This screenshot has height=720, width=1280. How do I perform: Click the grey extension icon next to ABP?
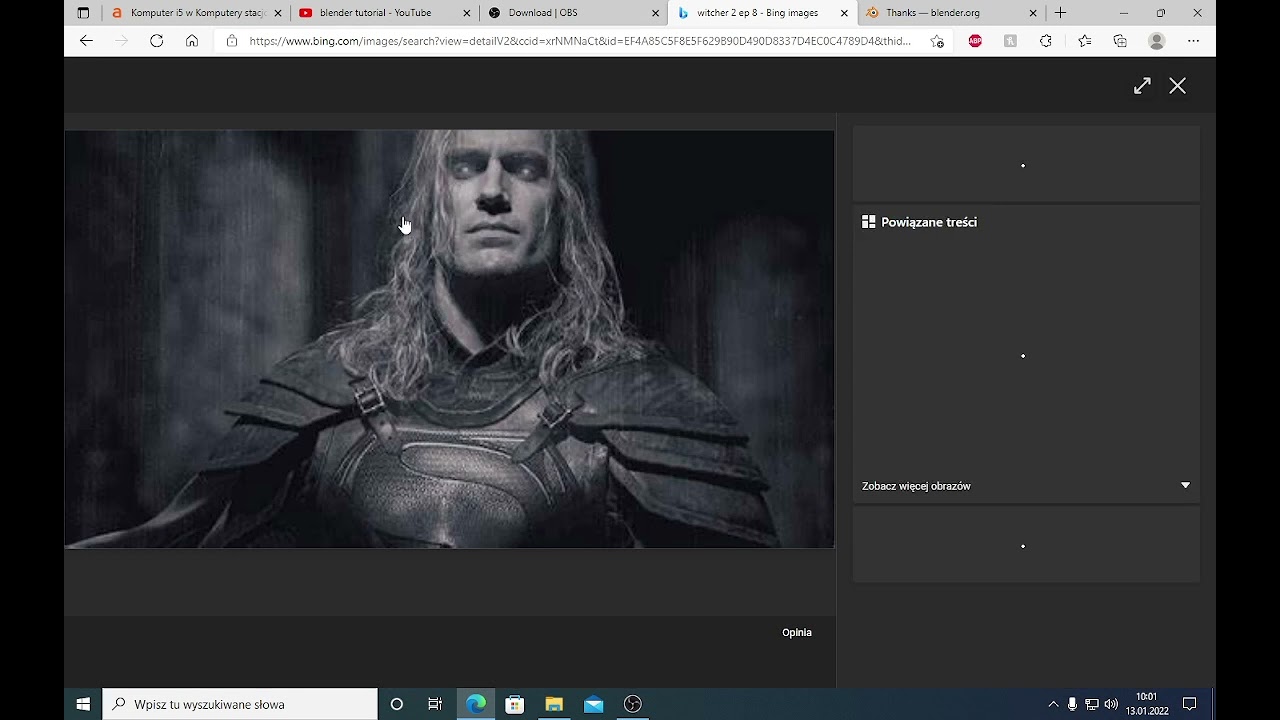click(x=1010, y=41)
